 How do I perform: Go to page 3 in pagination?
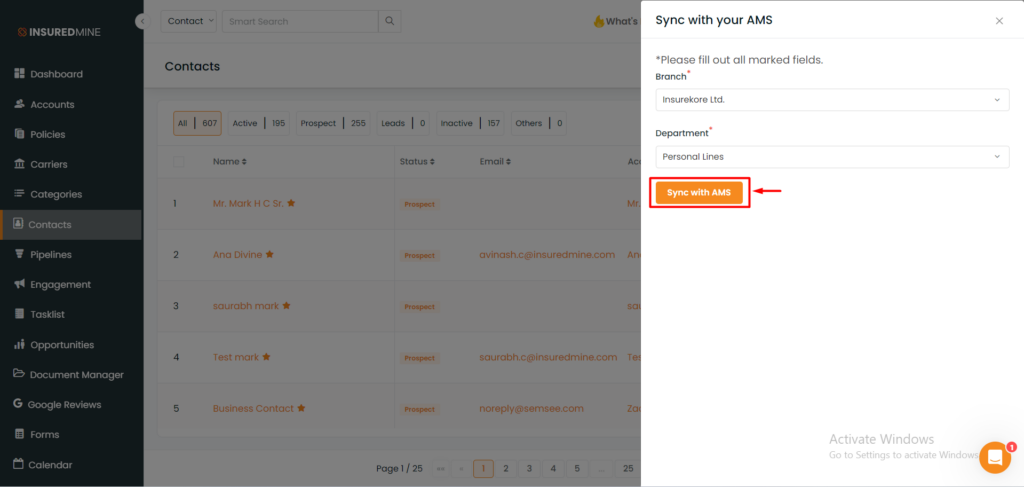pos(529,468)
